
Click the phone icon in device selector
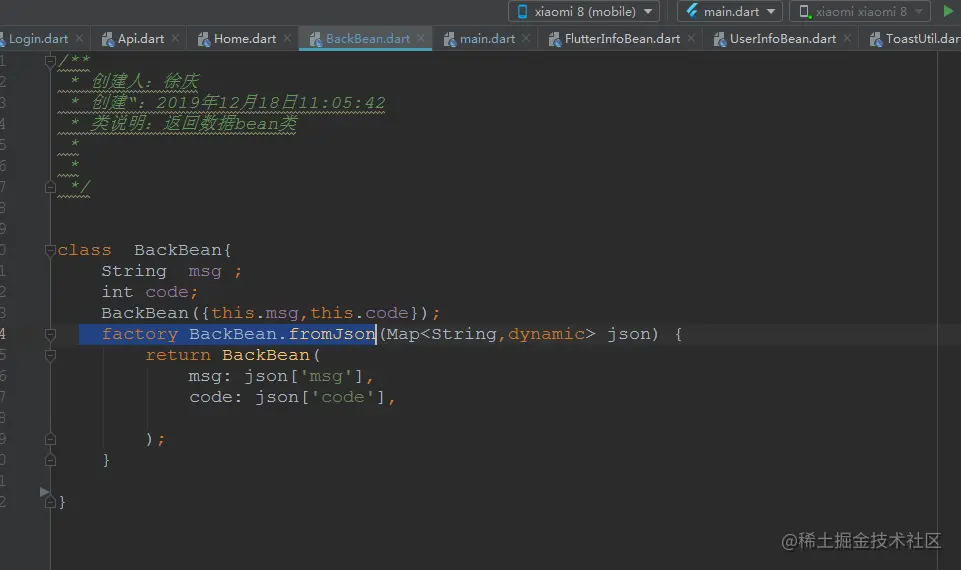point(522,11)
